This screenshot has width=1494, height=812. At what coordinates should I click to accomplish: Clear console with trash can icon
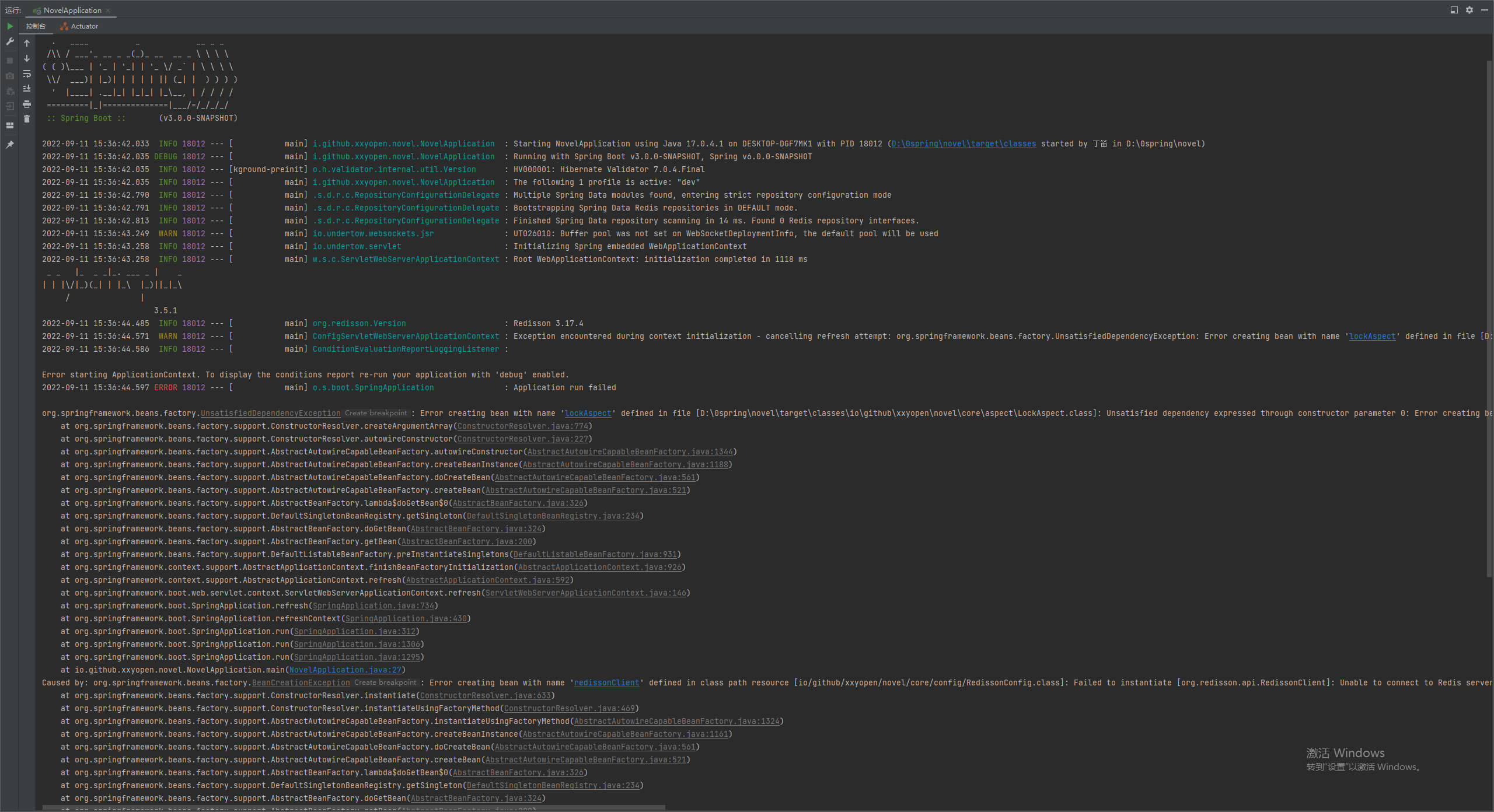[27, 119]
